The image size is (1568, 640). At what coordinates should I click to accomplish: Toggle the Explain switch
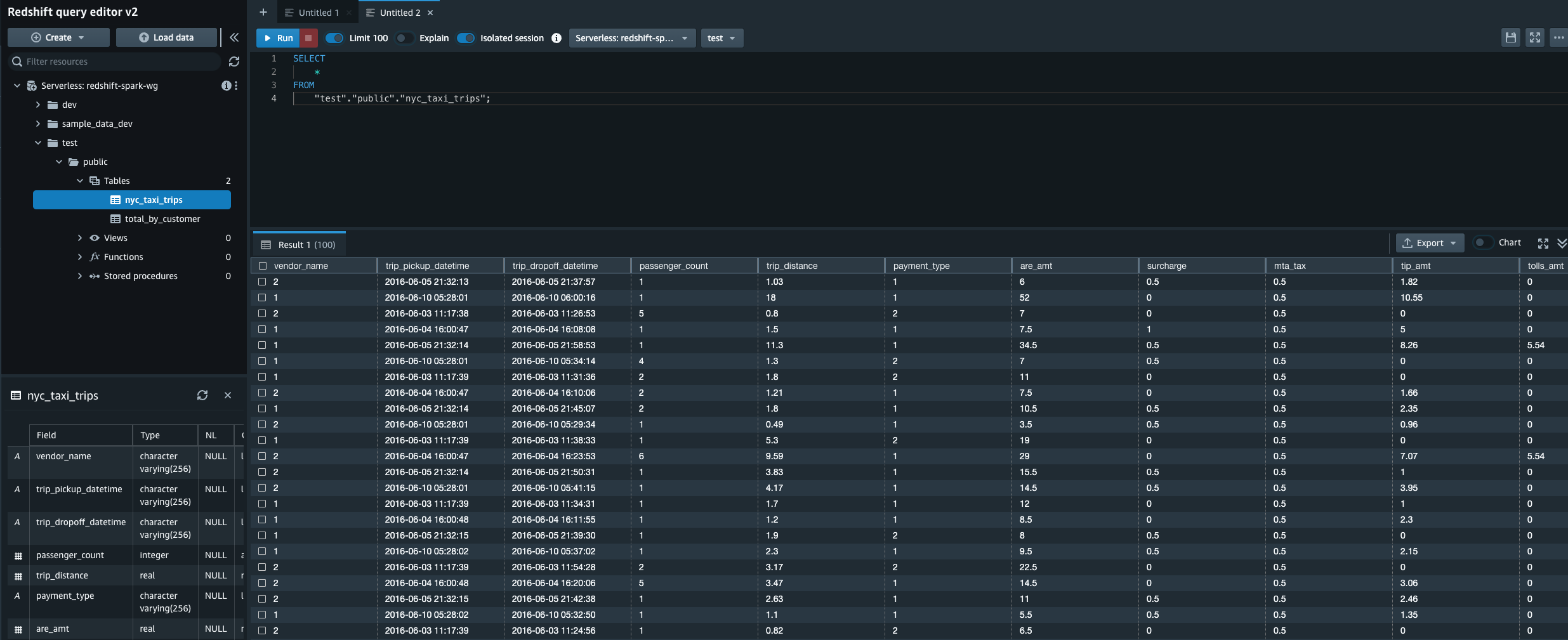(x=404, y=38)
